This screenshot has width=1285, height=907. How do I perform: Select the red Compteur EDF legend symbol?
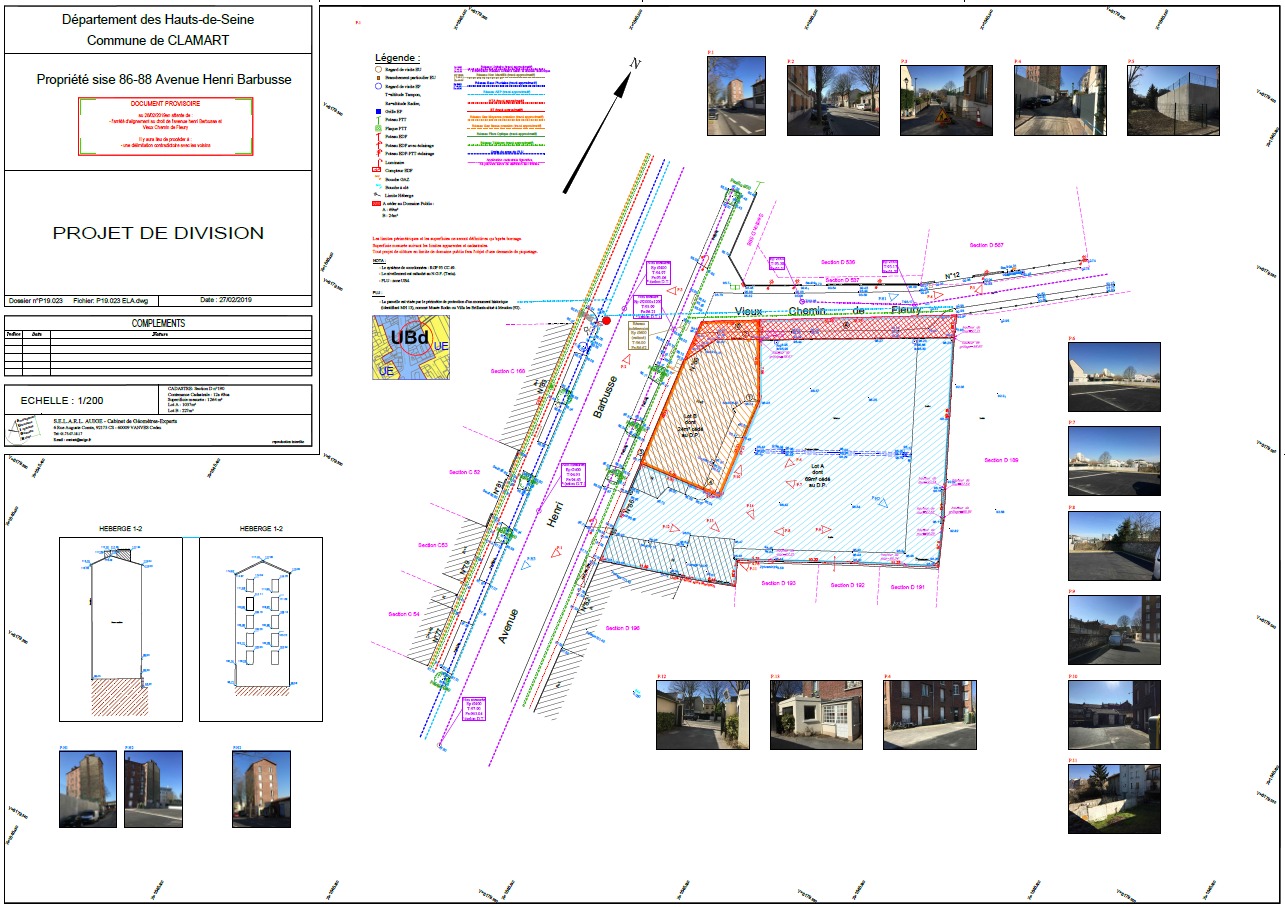click(x=376, y=169)
